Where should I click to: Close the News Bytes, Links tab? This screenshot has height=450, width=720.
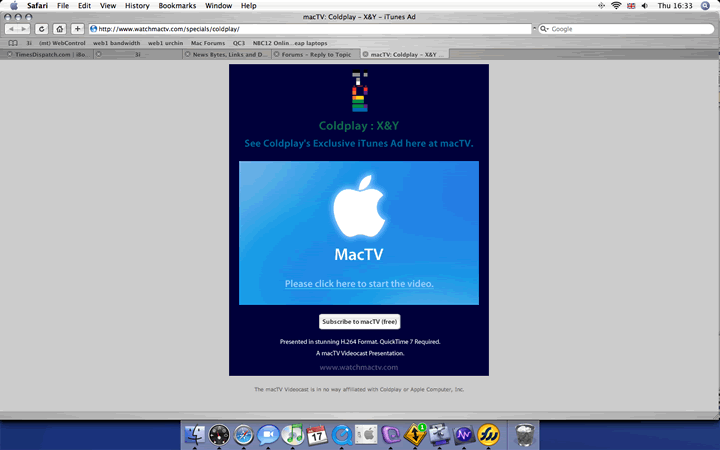(187, 54)
